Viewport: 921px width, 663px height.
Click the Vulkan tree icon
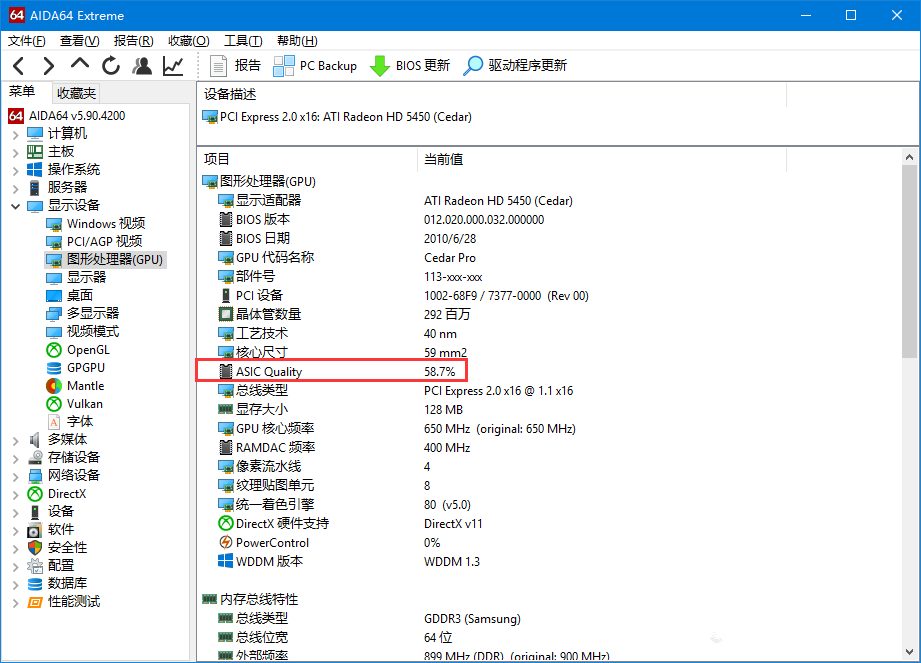[54, 404]
